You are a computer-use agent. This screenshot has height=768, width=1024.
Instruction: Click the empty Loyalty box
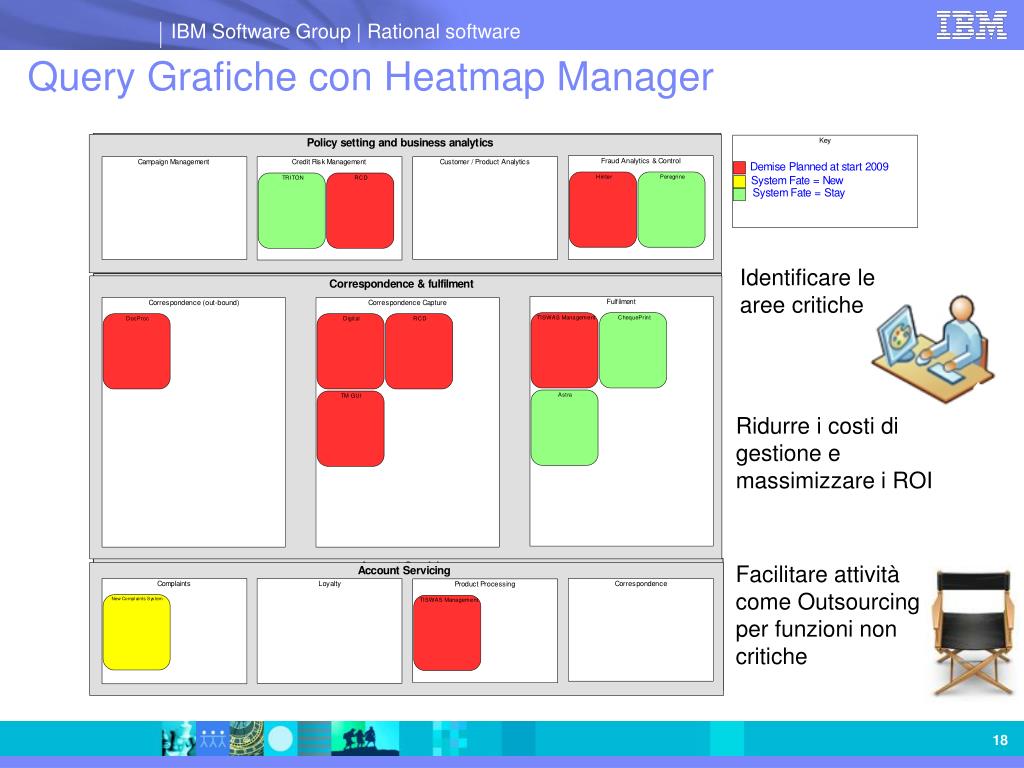pos(329,631)
